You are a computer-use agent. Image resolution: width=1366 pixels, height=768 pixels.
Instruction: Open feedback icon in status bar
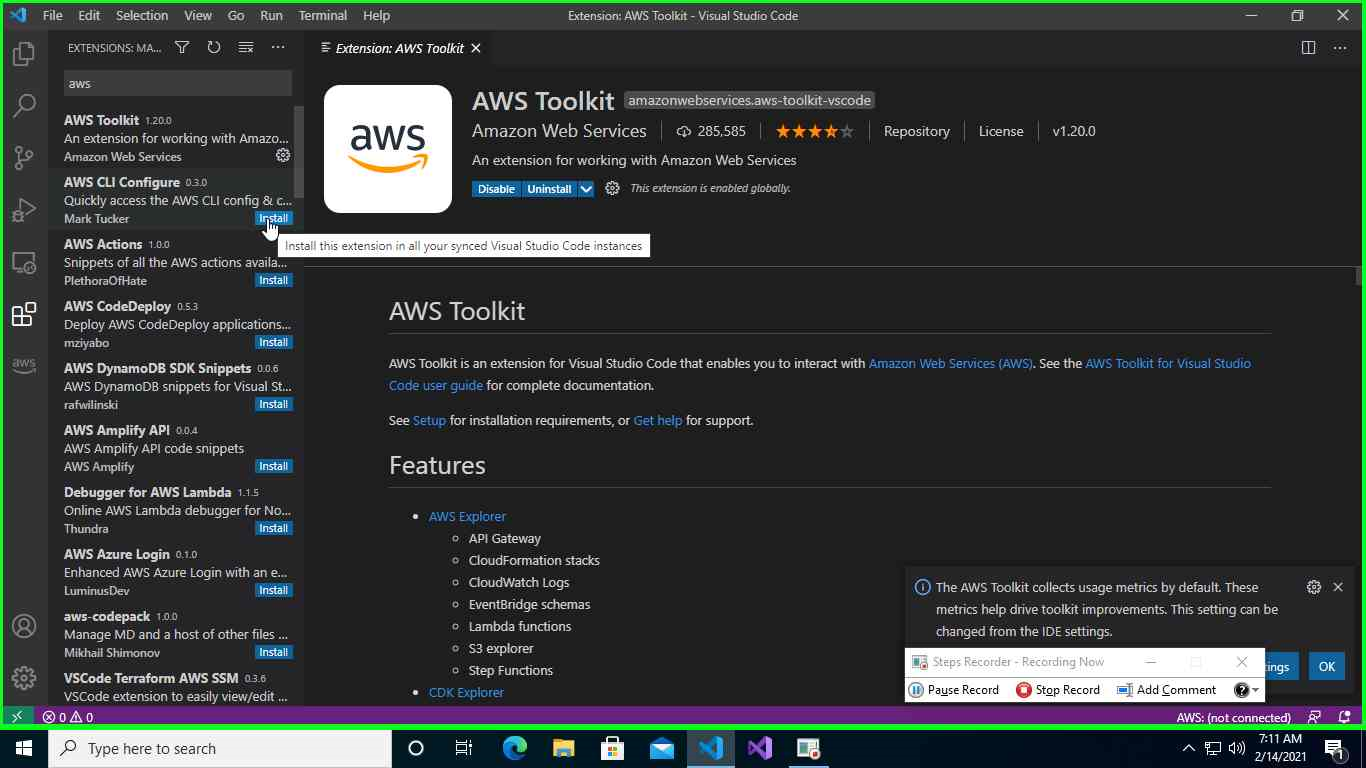1315,717
